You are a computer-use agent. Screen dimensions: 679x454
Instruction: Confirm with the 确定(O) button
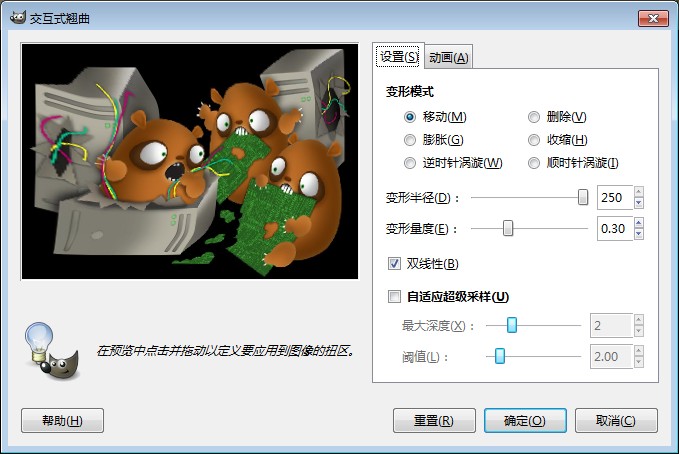525,420
